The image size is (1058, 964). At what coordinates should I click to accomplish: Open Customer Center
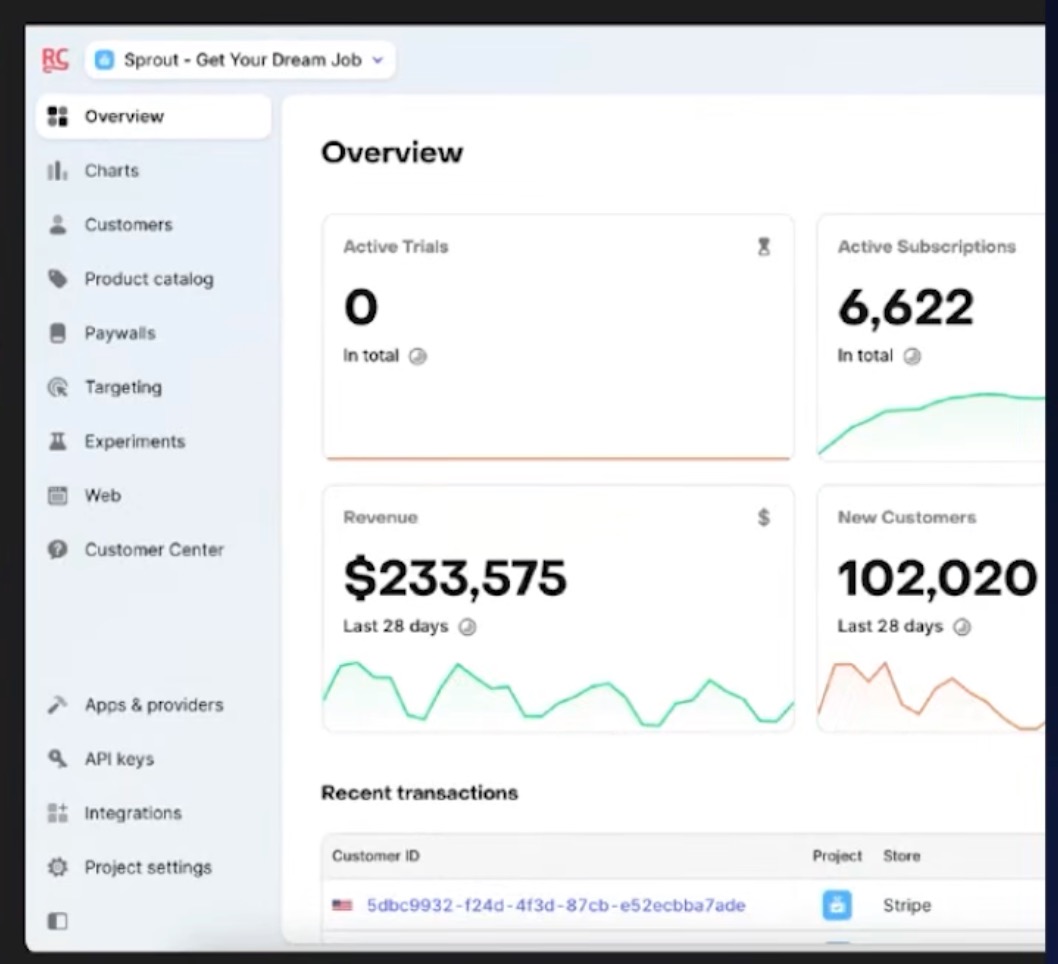point(154,550)
